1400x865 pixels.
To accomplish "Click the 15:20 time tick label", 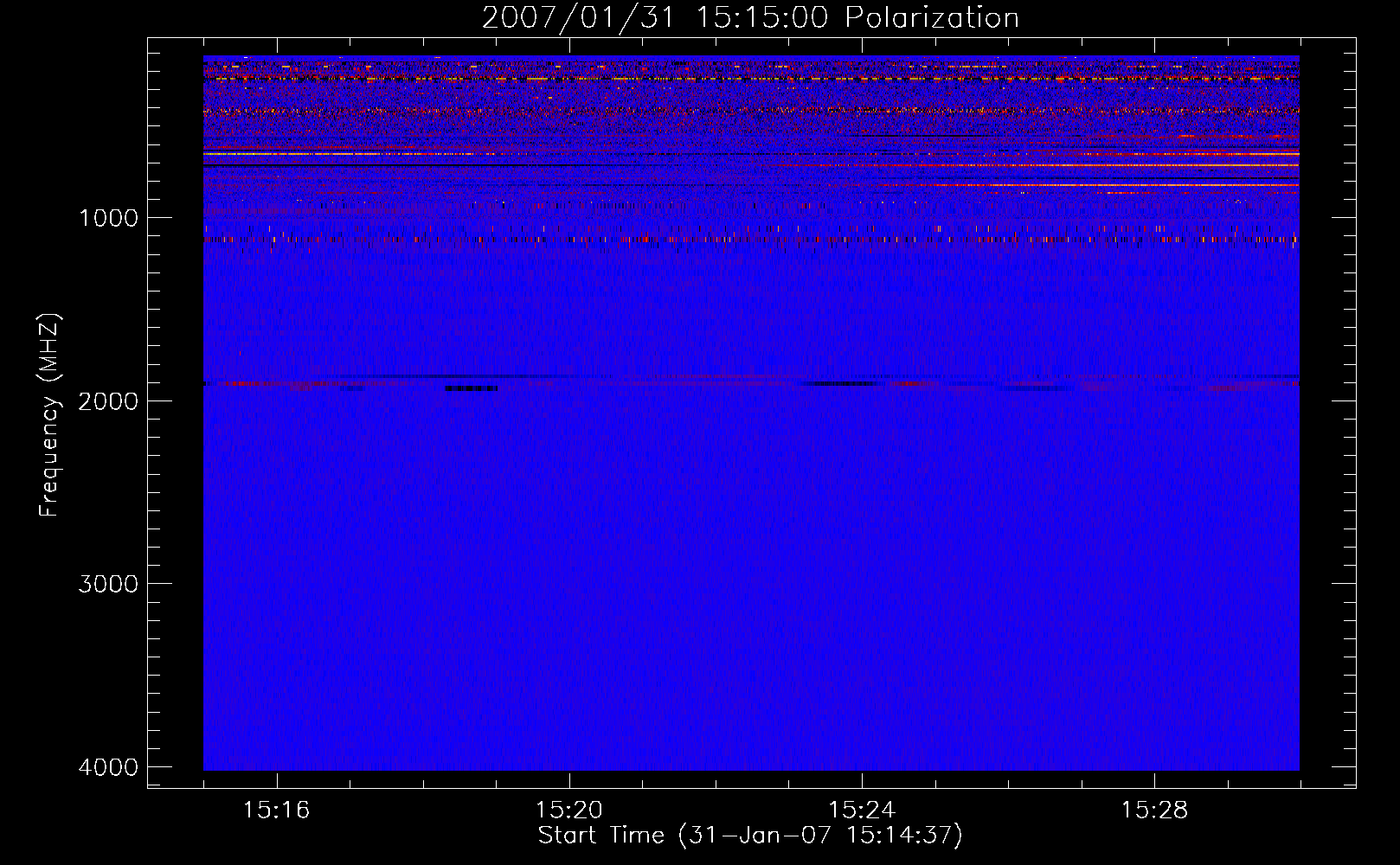I will 568,811.
